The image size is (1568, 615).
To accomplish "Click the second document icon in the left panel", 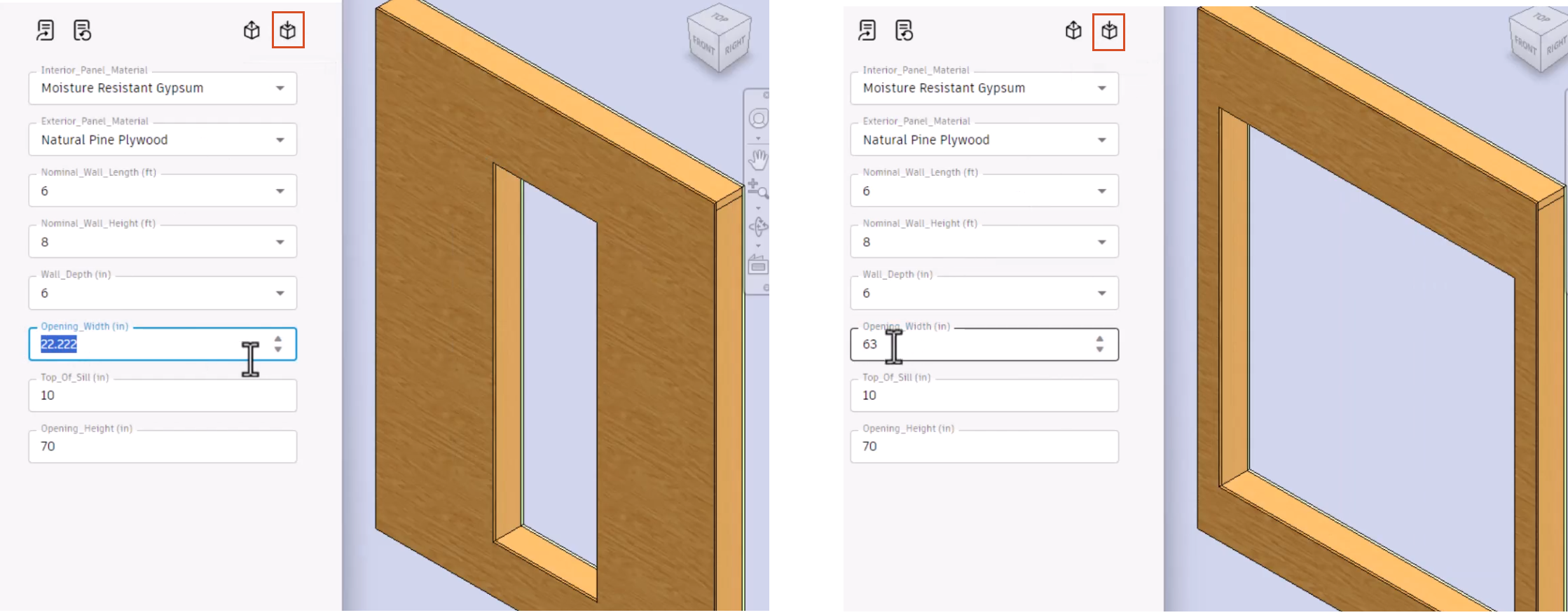I will click(82, 30).
